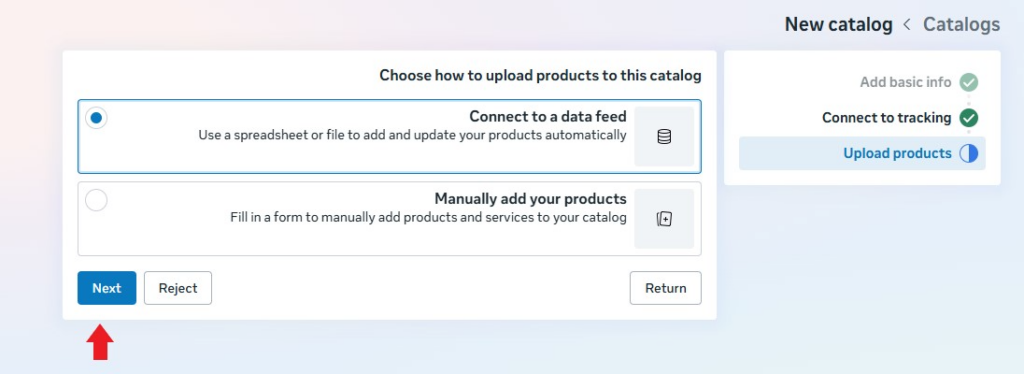Select the Manually add your products radio button
The image size is (1024, 374).
tap(97, 200)
